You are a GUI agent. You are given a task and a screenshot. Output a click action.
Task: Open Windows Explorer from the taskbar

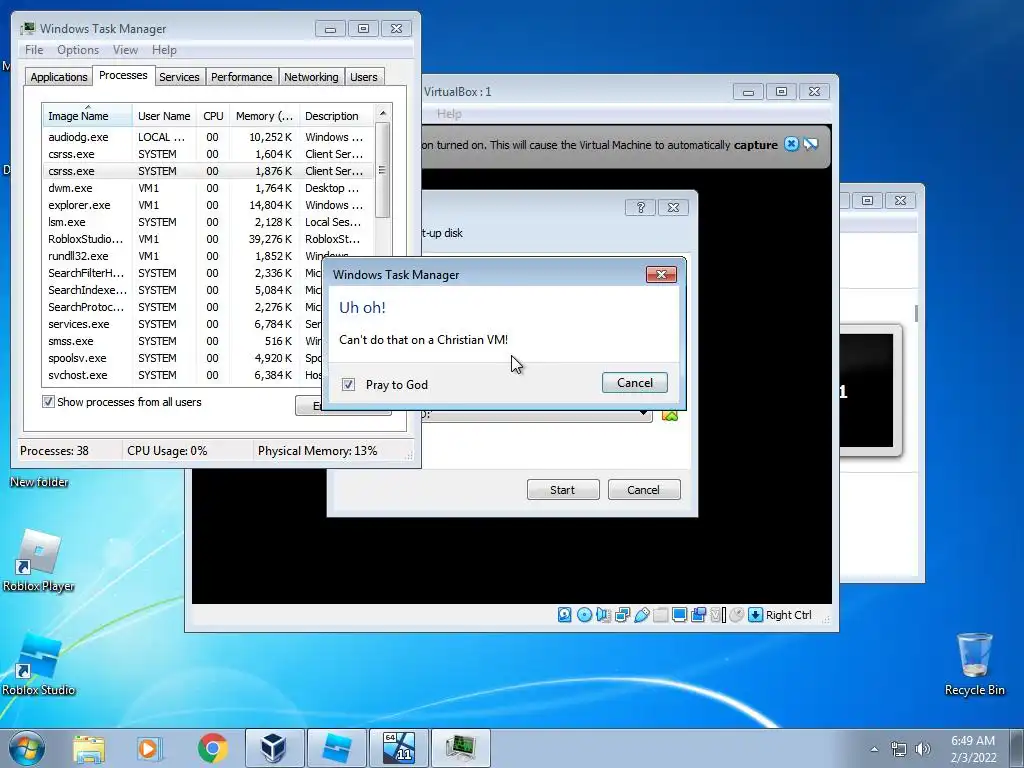point(89,748)
